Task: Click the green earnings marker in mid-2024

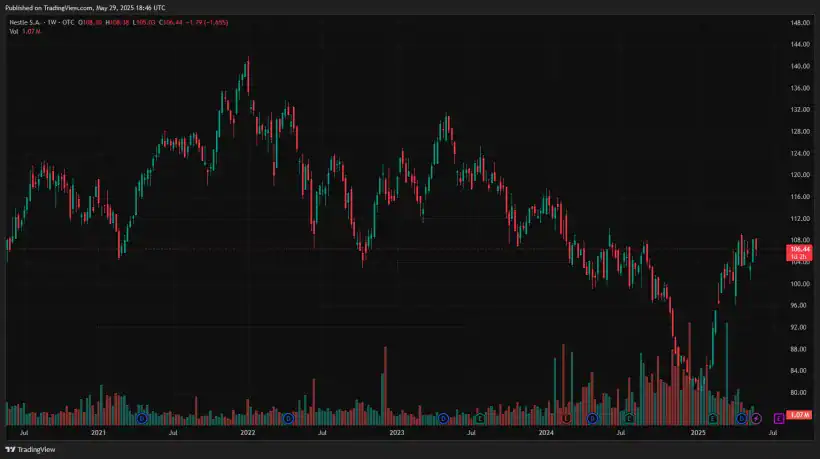Action: pyautogui.click(x=629, y=417)
